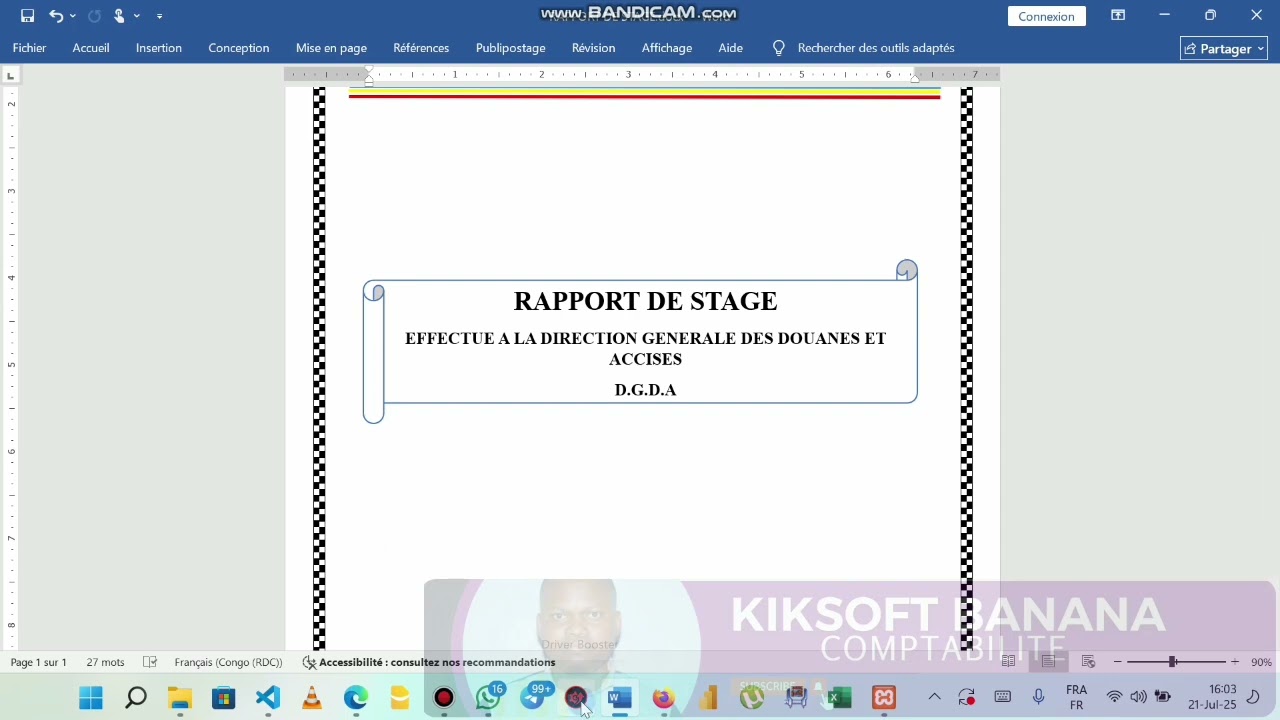Open the Révision tab
This screenshot has height=720, width=1280.
[594, 48]
